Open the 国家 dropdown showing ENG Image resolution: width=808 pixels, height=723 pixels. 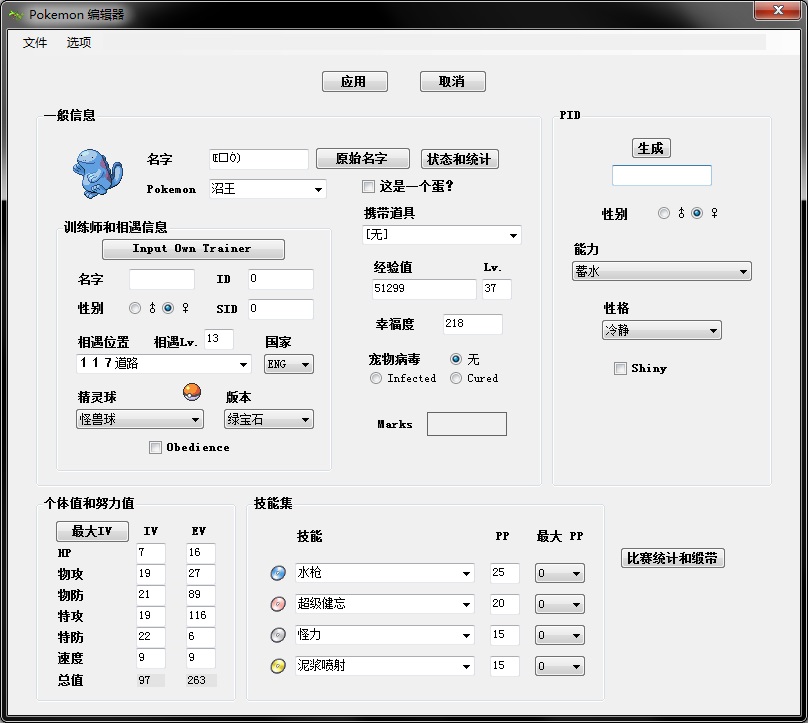pyautogui.click(x=289, y=364)
